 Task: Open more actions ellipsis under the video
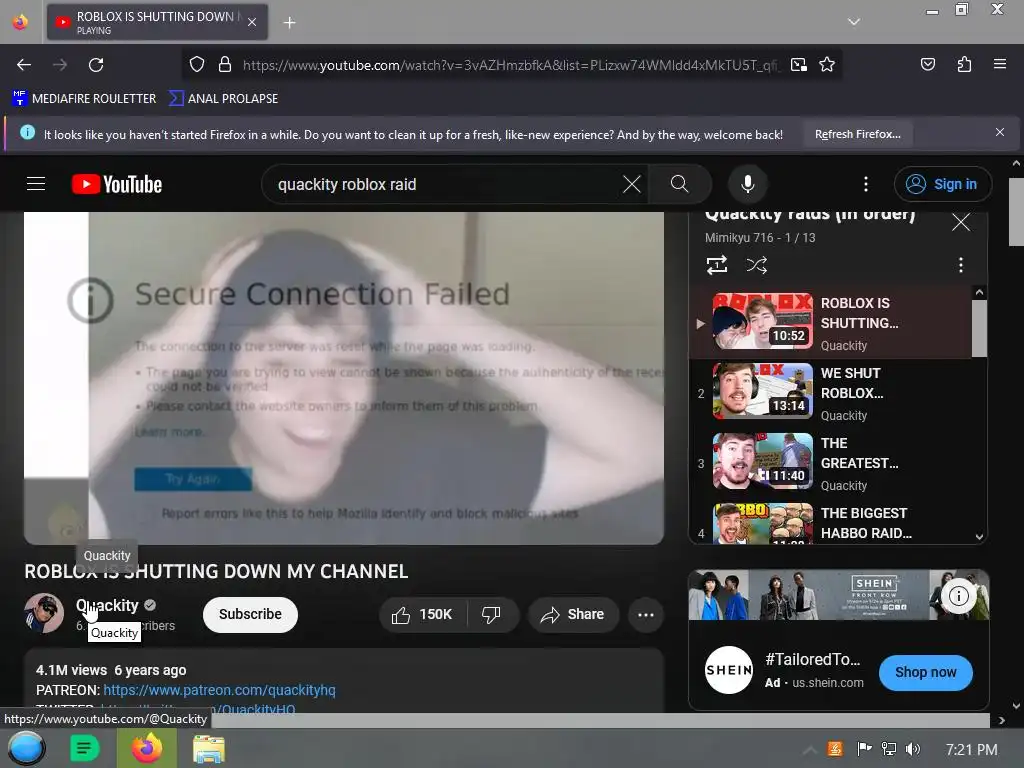[646, 615]
